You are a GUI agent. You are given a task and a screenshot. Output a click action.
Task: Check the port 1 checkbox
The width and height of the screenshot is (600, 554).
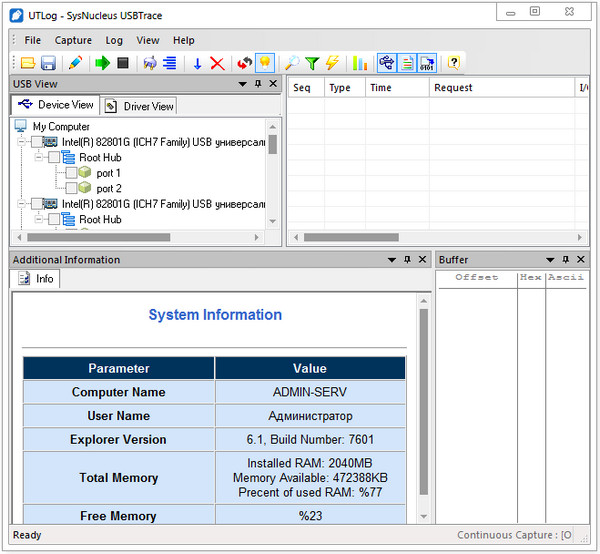[x=71, y=173]
